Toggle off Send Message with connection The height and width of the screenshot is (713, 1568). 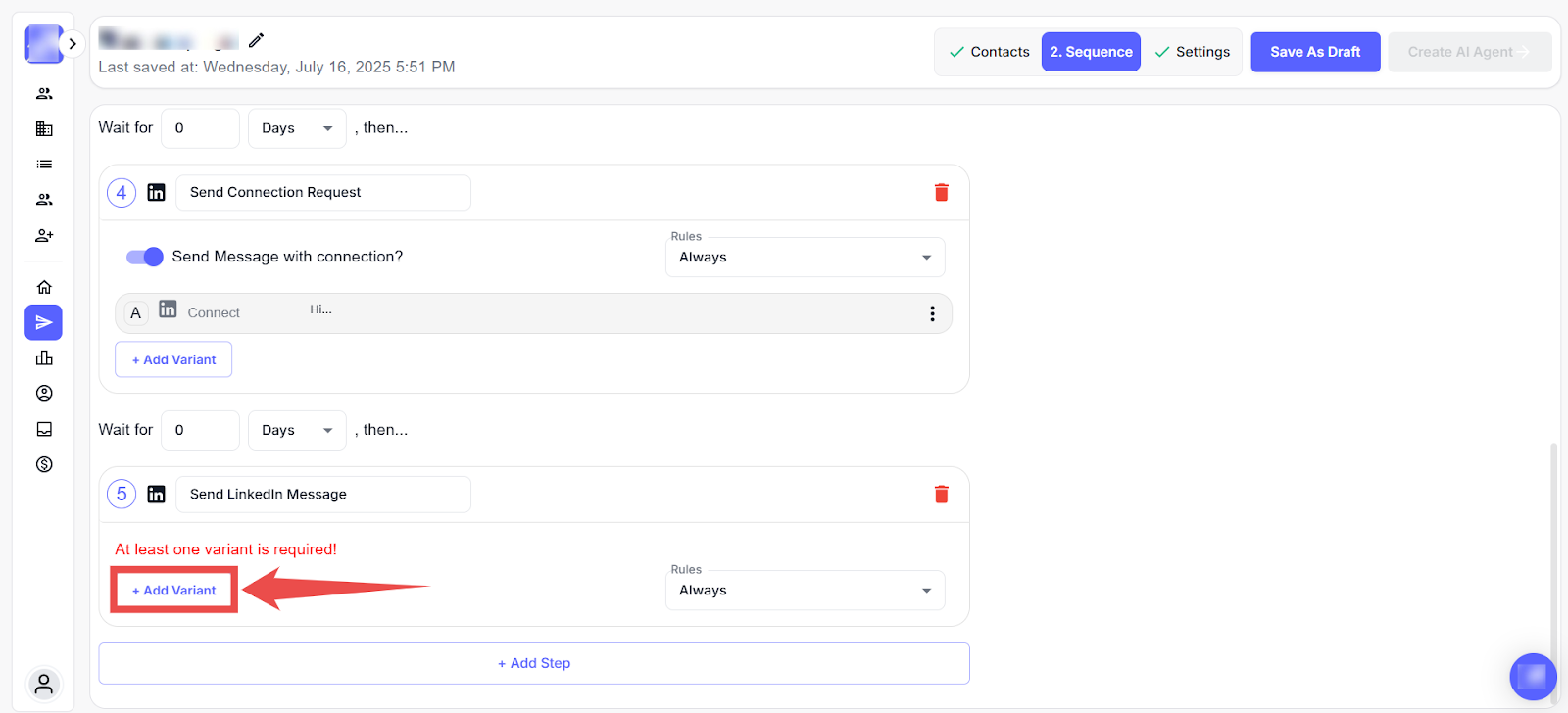(x=144, y=257)
